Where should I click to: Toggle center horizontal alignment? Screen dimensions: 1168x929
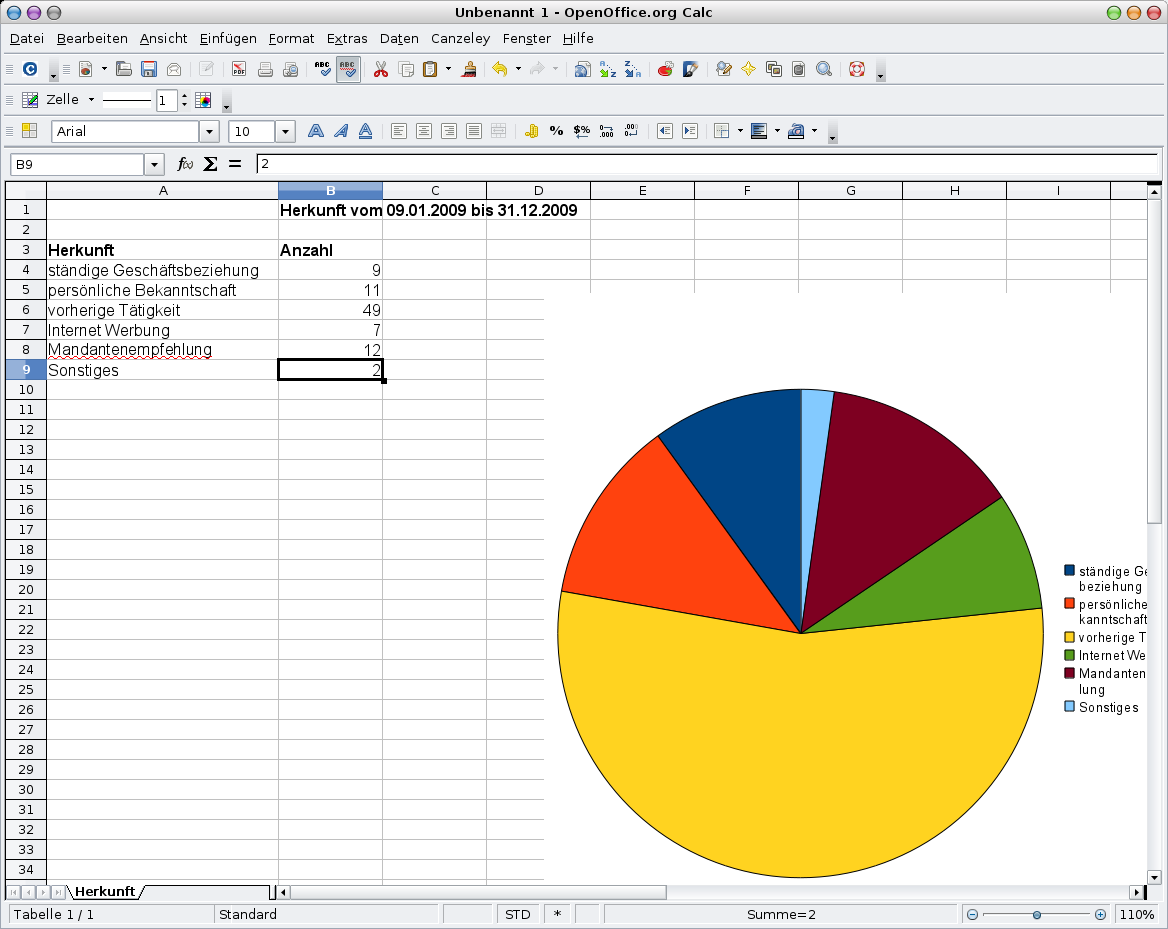pyautogui.click(x=424, y=131)
